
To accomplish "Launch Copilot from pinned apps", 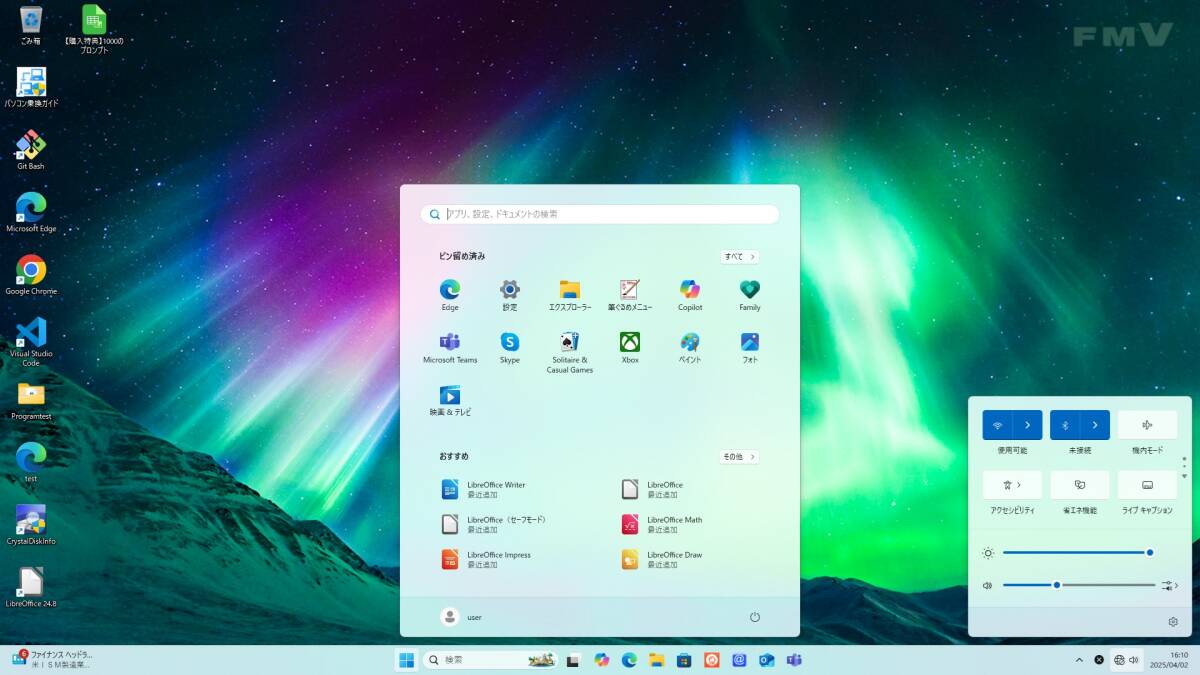I will (690, 295).
